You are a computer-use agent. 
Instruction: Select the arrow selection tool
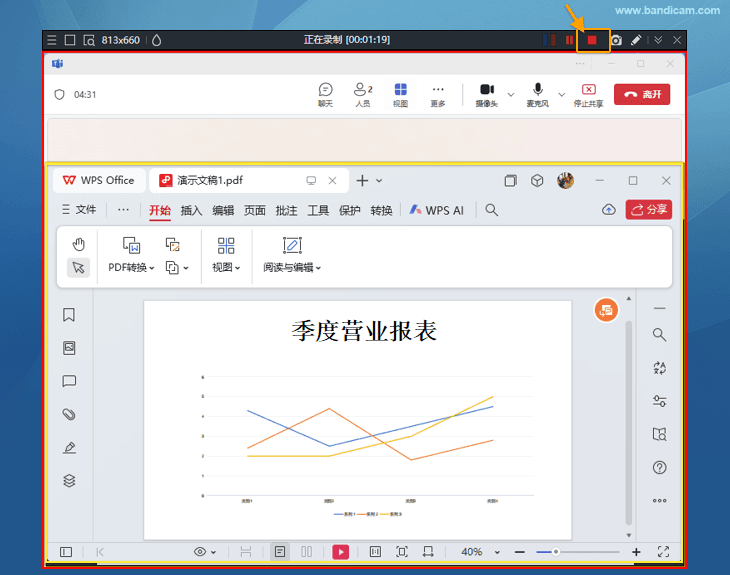coord(78,268)
